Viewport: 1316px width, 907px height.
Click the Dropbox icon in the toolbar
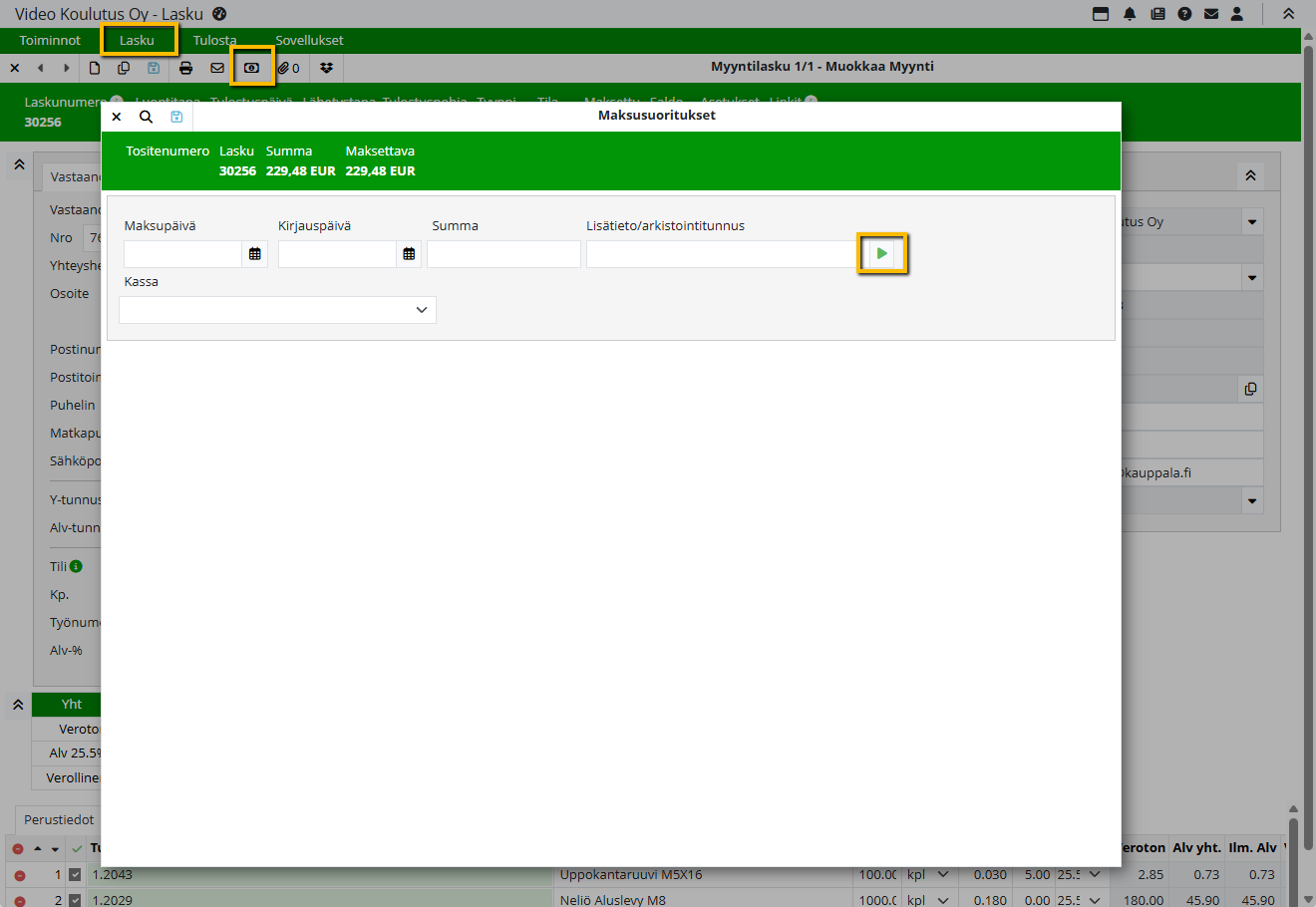[x=326, y=68]
